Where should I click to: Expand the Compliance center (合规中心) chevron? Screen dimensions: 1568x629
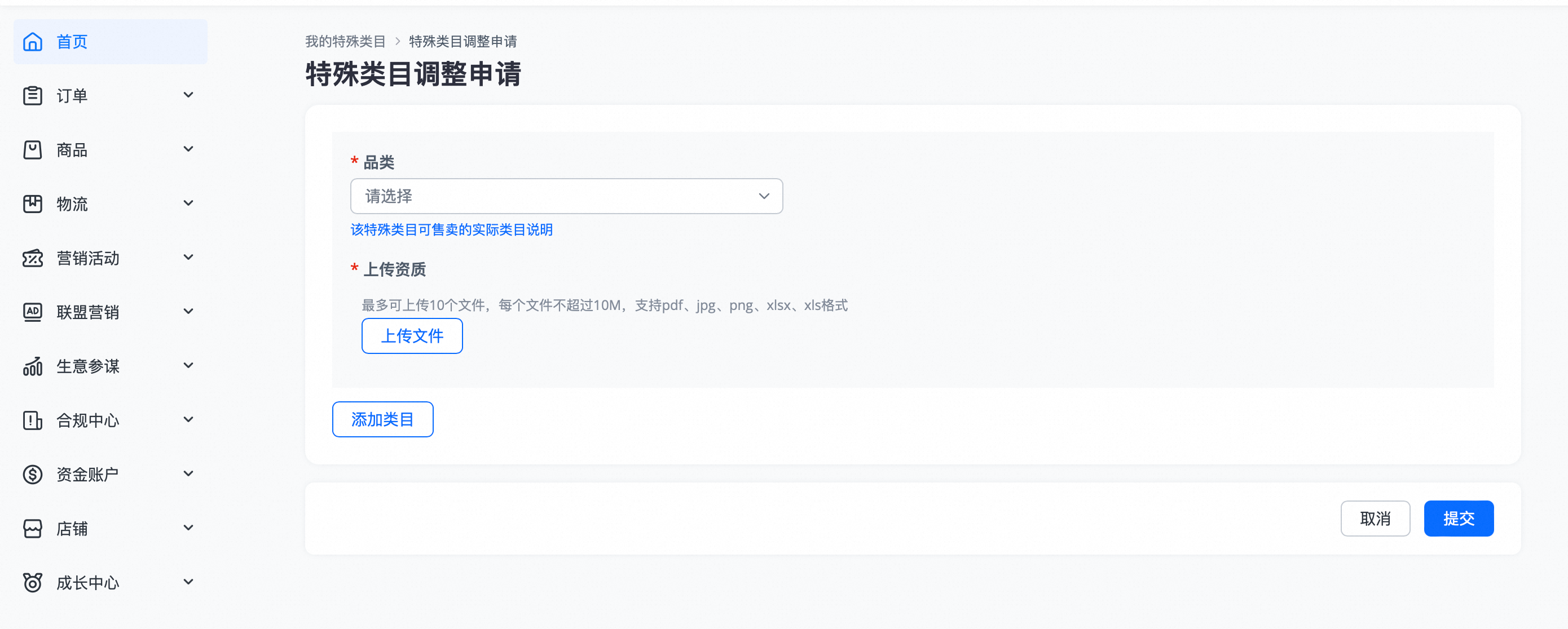[x=188, y=420]
